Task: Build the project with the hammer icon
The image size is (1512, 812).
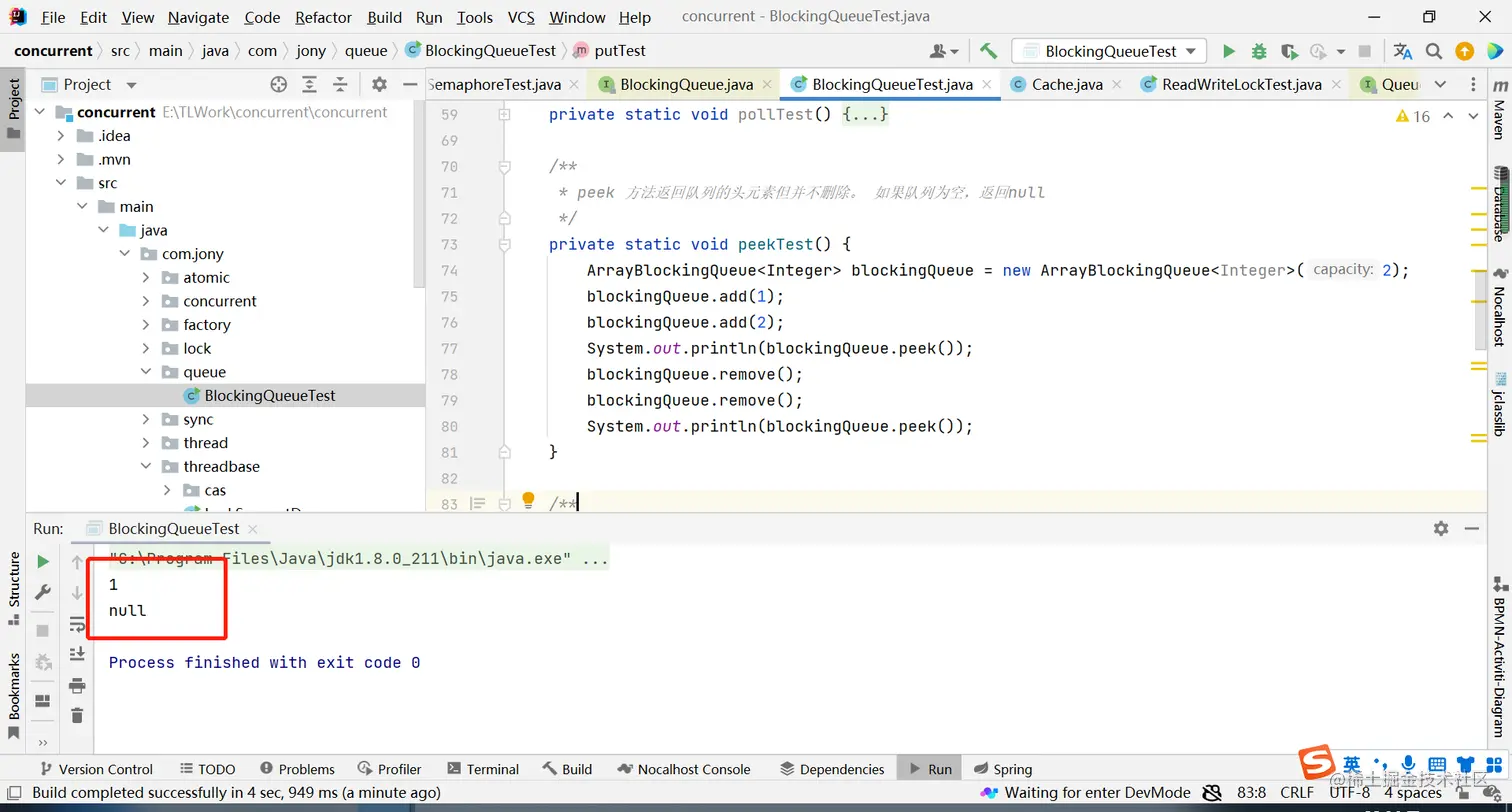Action: click(988, 51)
